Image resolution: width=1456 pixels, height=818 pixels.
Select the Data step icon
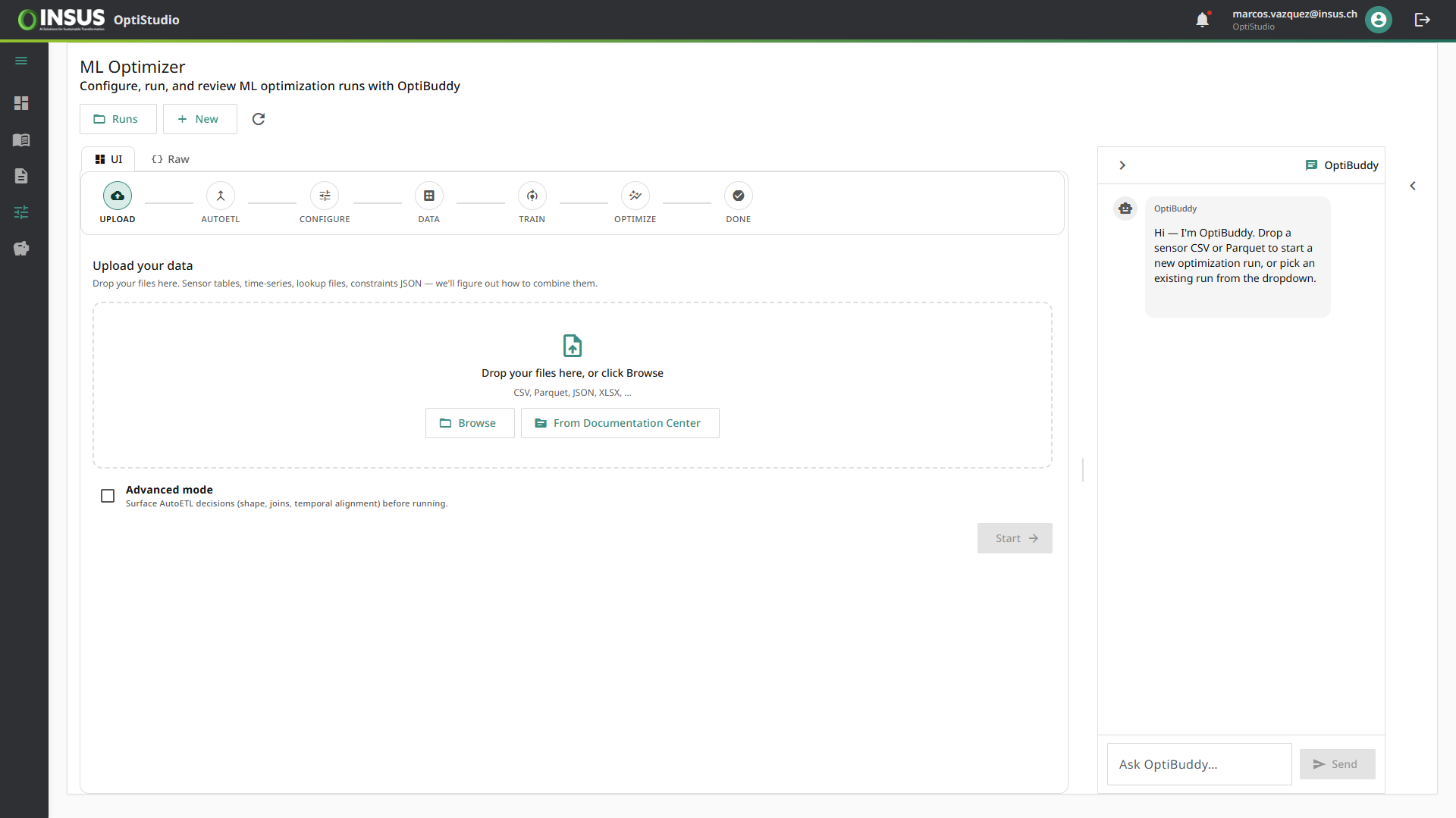[x=429, y=196]
